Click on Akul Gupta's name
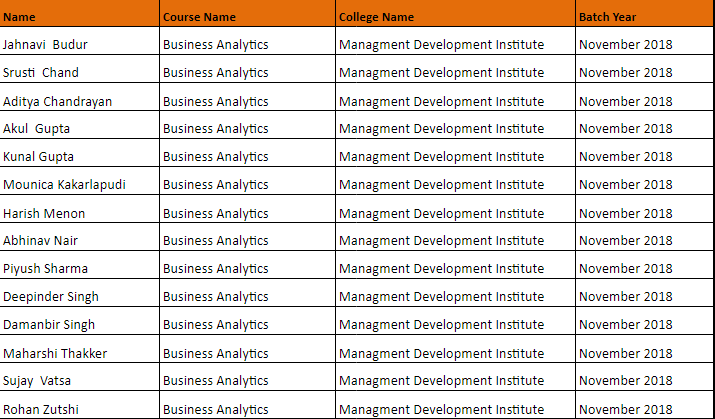The image size is (715, 419). pos(37,128)
